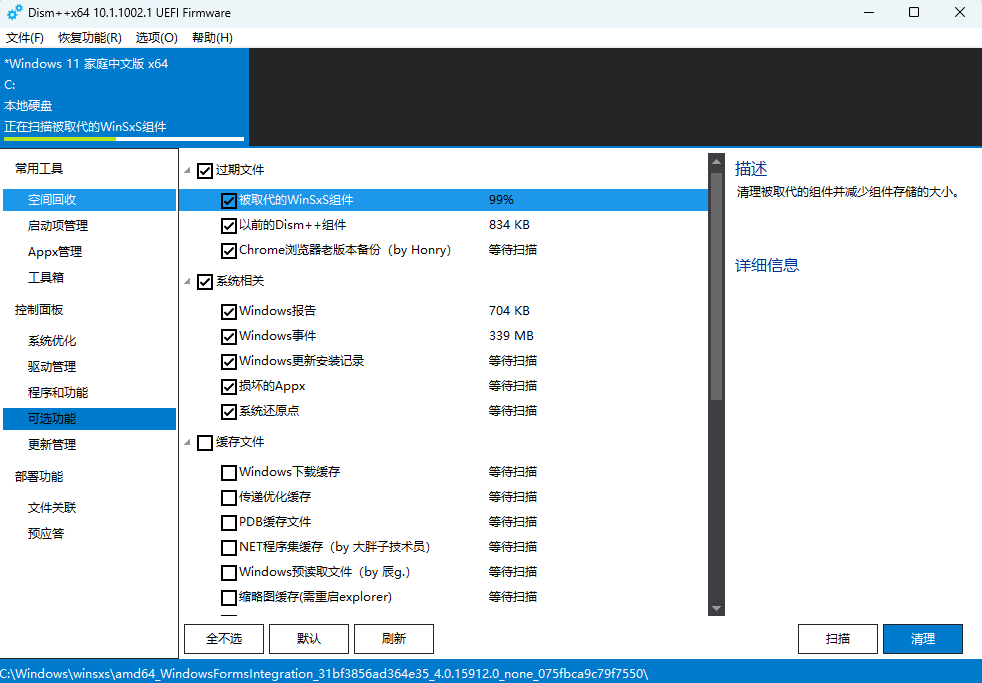Select 空间回收 in the sidebar
The image size is (982, 683).
[90, 200]
